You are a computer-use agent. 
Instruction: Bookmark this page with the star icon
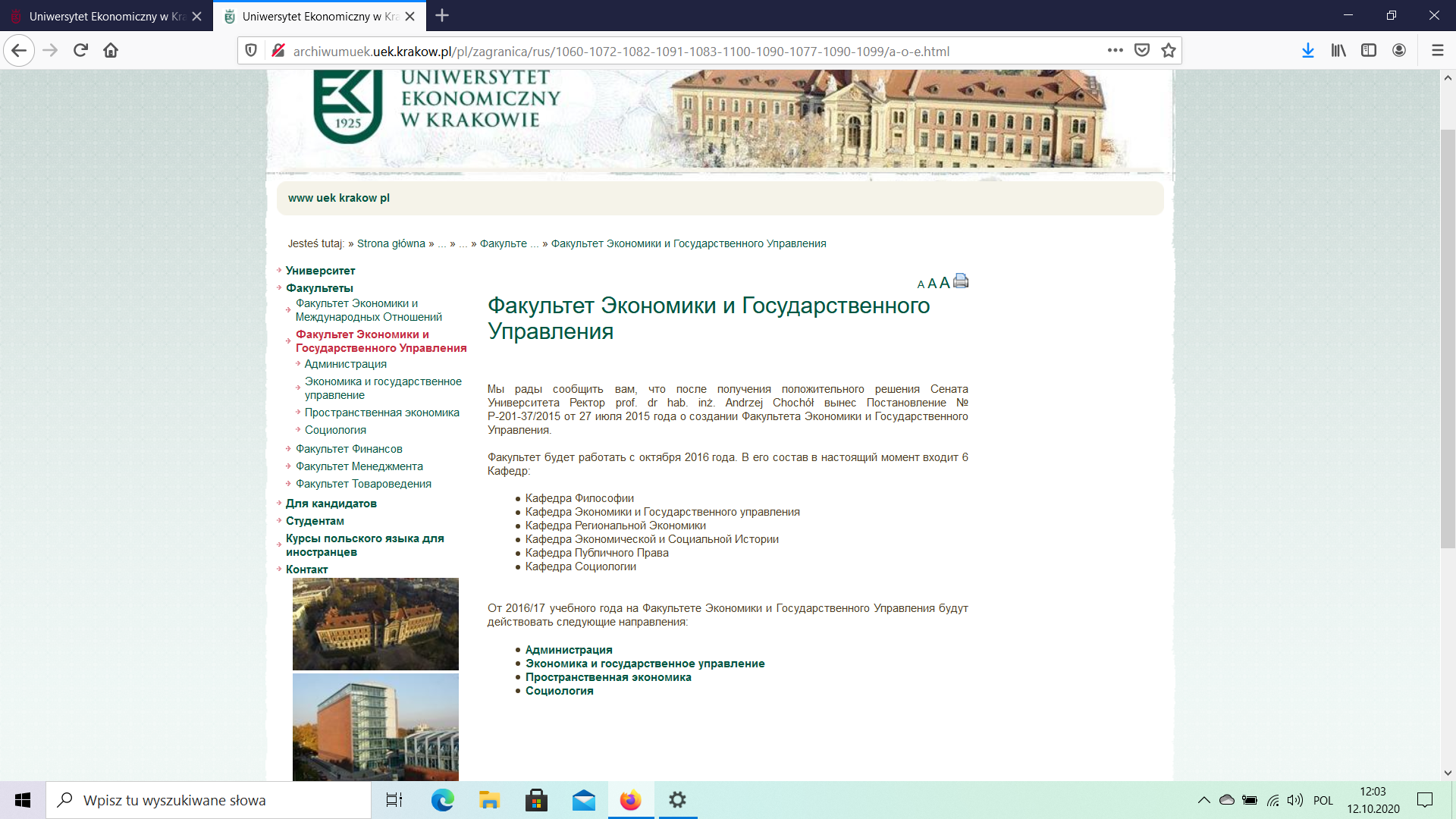(1168, 51)
